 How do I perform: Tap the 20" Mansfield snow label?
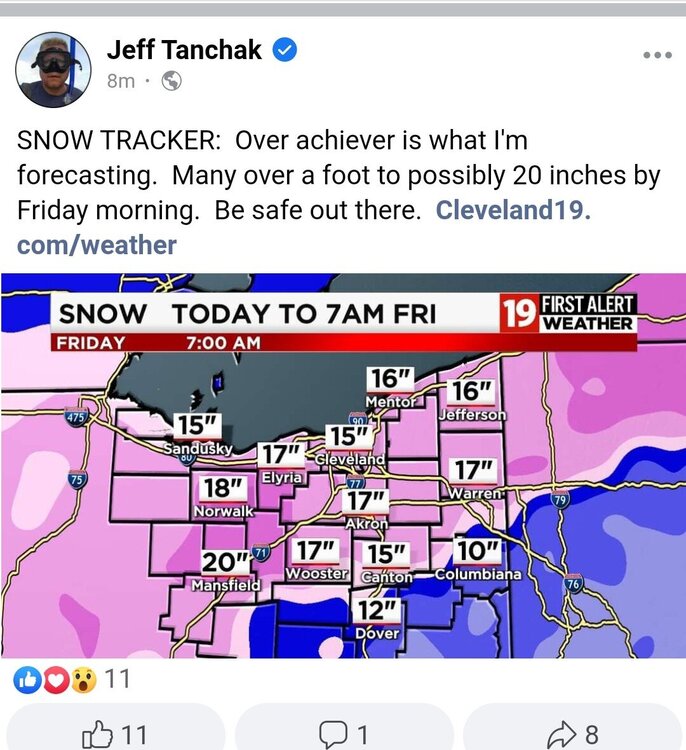226,570
